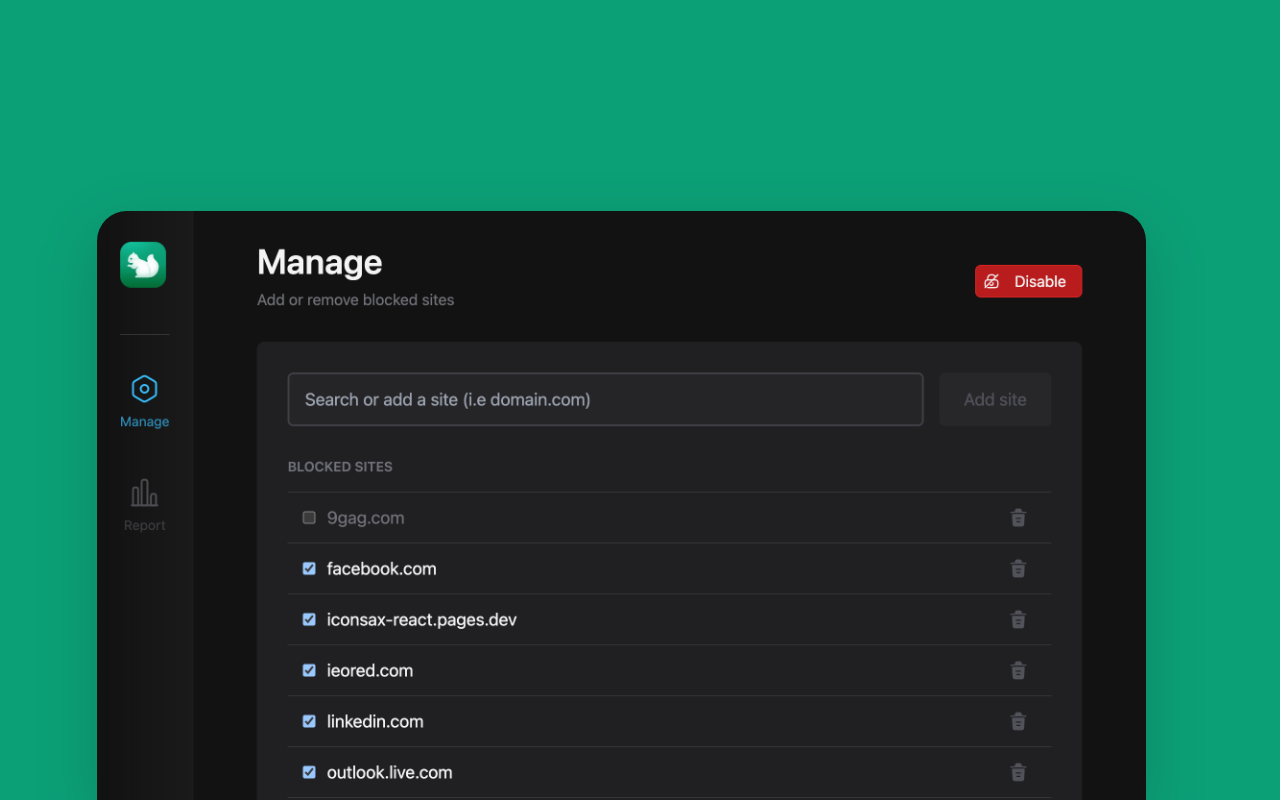The height and width of the screenshot is (800, 1280).
Task: Open the Report section in sidebar
Action: 144,505
